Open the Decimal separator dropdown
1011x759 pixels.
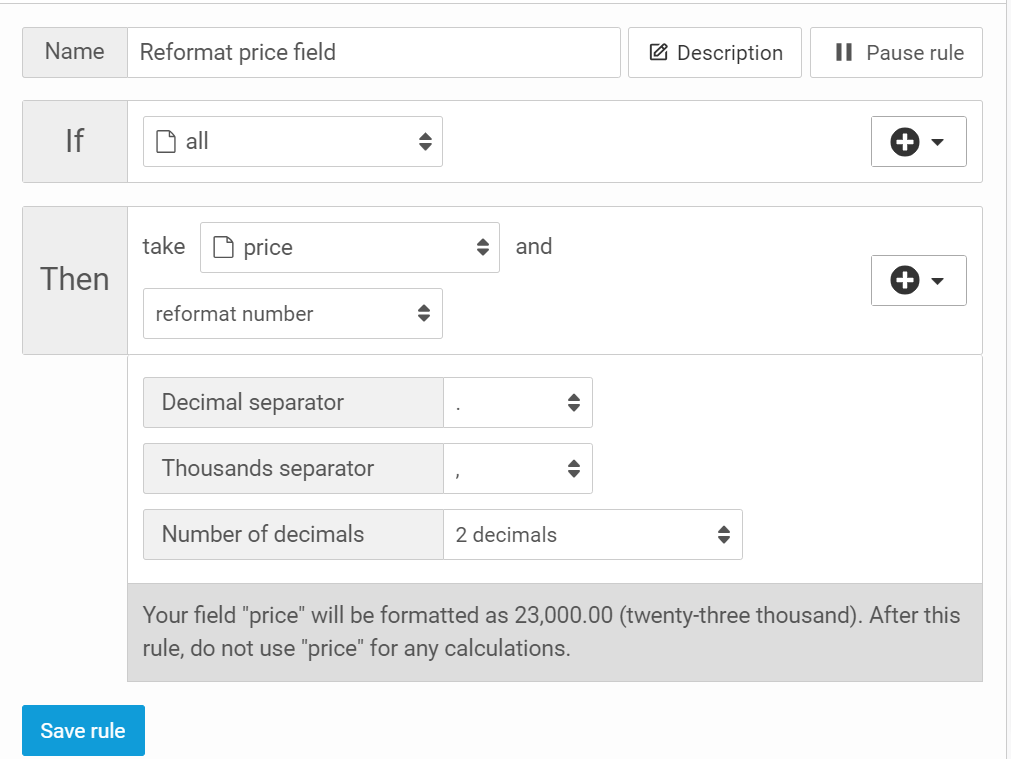[517, 403]
